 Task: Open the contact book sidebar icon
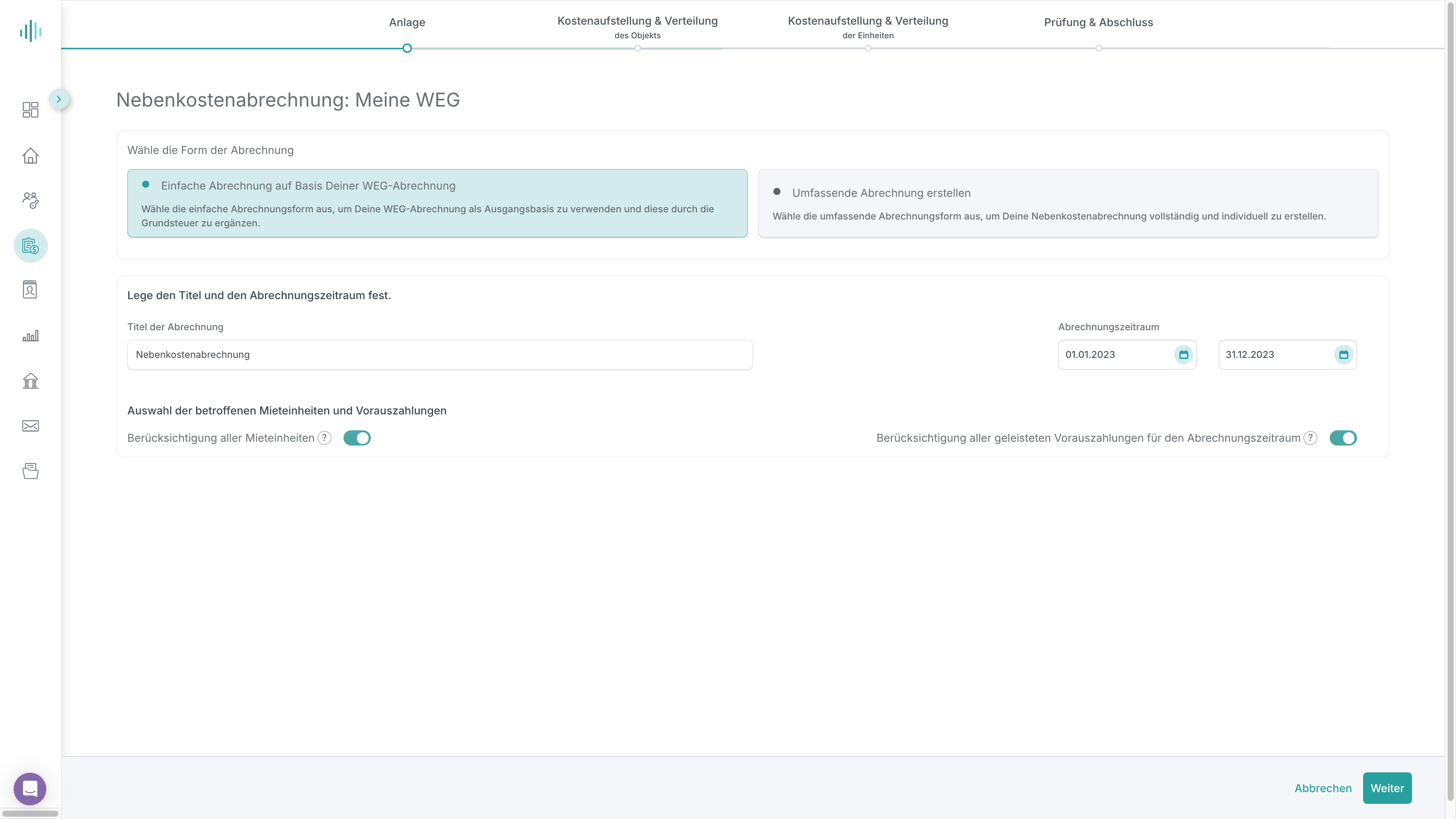point(30,289)
